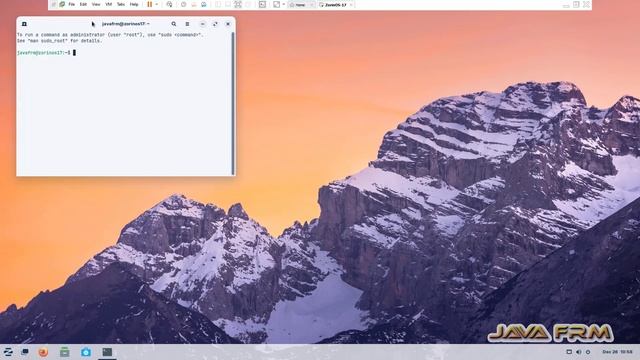The height and width of the screenshot is (360, 640).
Task: Enter full screen mode icon
Action: click(x=238, y=4)
